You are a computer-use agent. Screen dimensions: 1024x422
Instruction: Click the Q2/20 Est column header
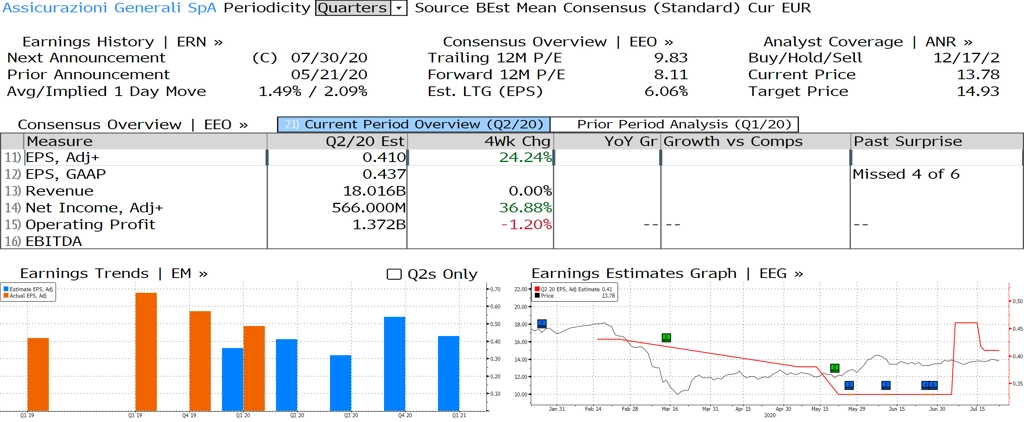(x=338, y=141)
